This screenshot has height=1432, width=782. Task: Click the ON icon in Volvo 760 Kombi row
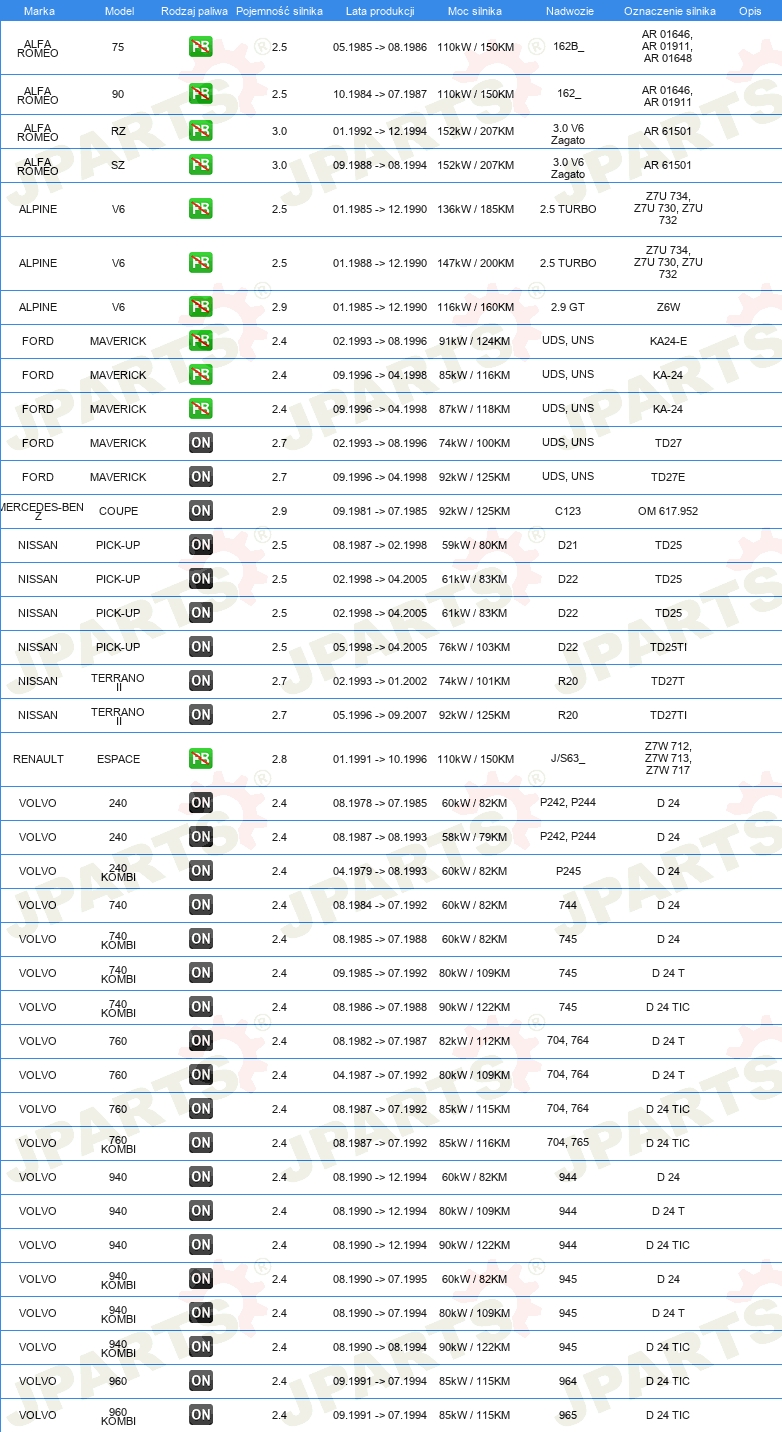click(200, 1143)
